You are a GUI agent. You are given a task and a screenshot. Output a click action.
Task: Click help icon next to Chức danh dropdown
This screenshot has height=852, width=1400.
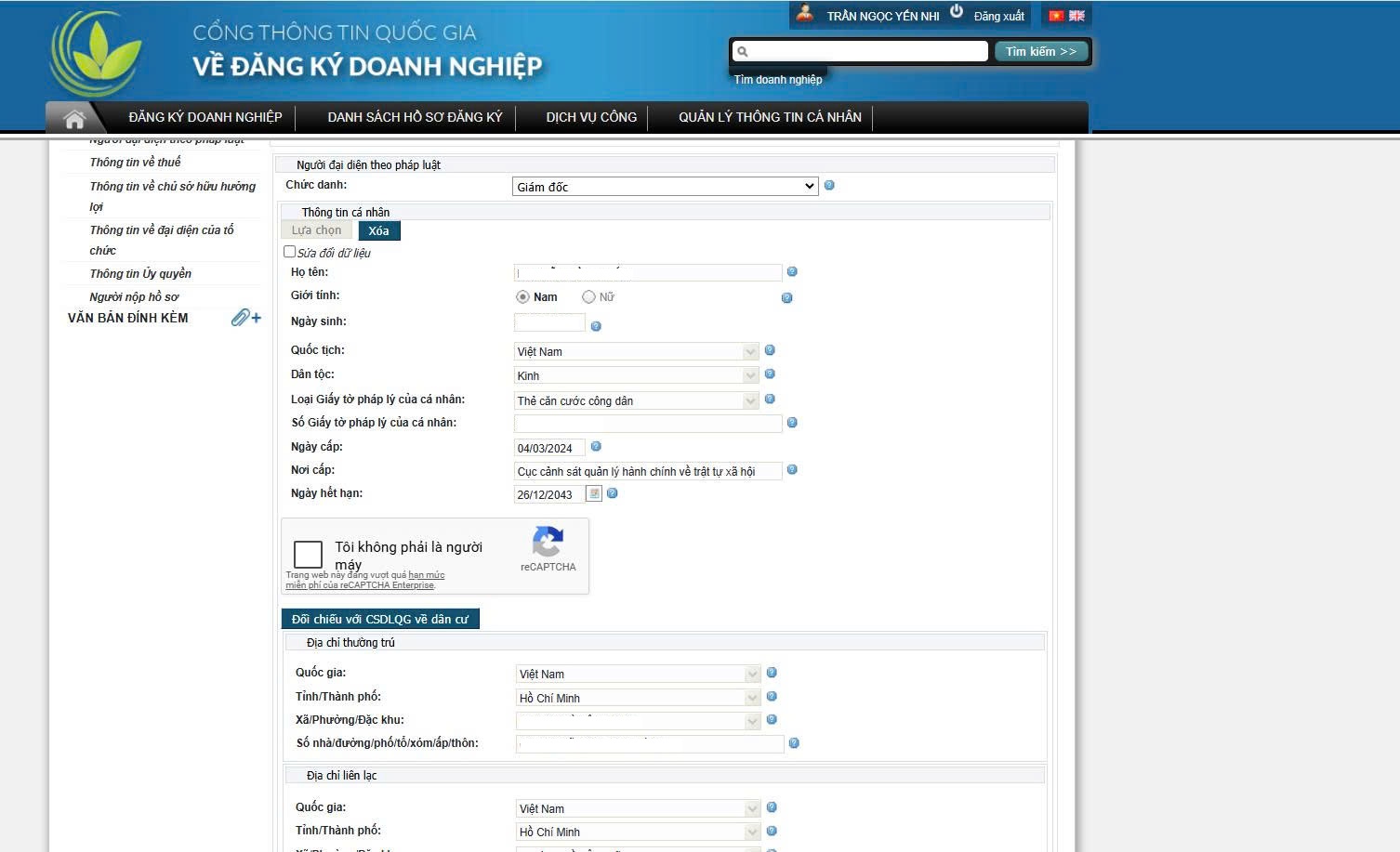click(829, 185)
